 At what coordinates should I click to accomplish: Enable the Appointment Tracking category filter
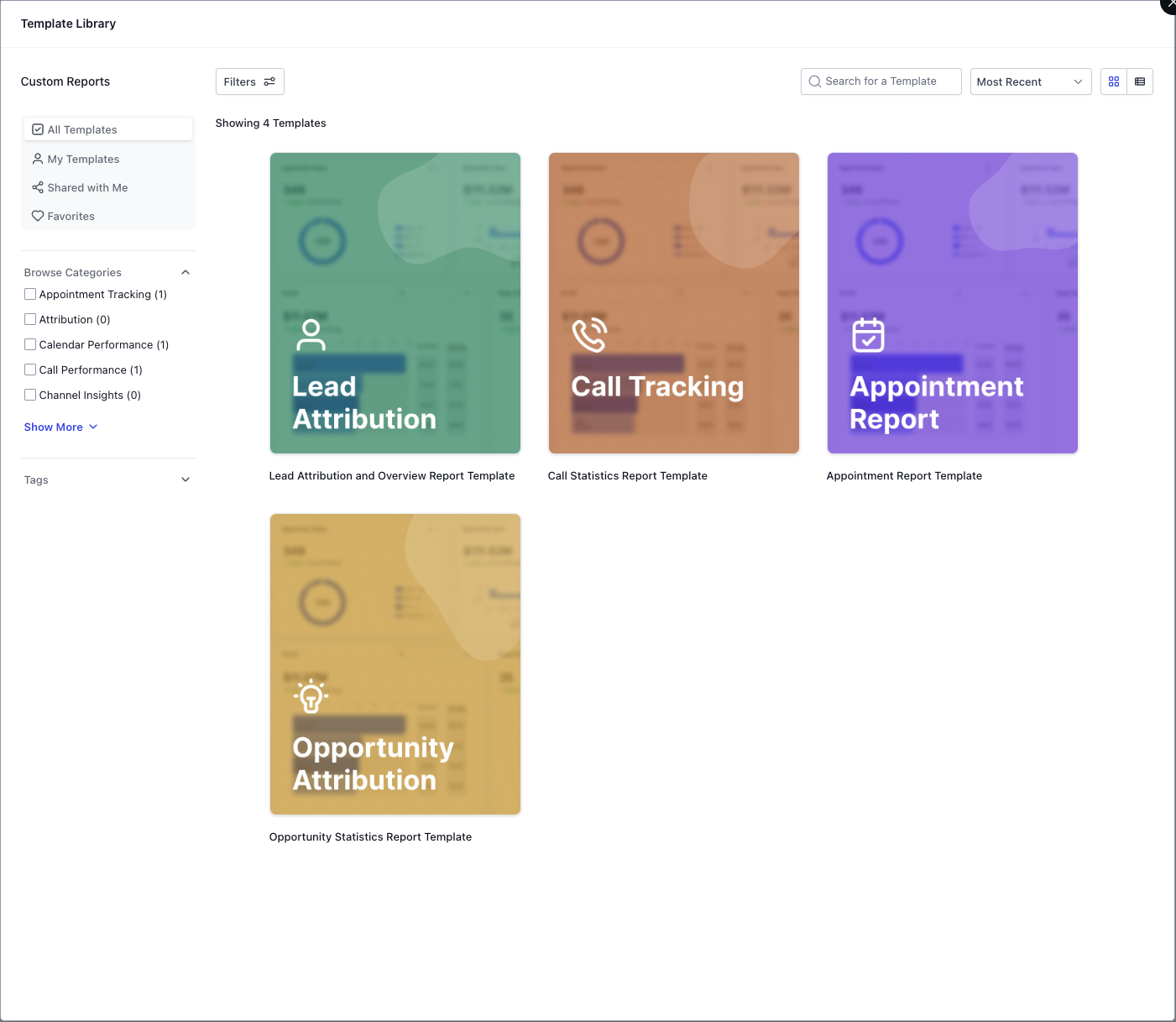tap(30, 294)
